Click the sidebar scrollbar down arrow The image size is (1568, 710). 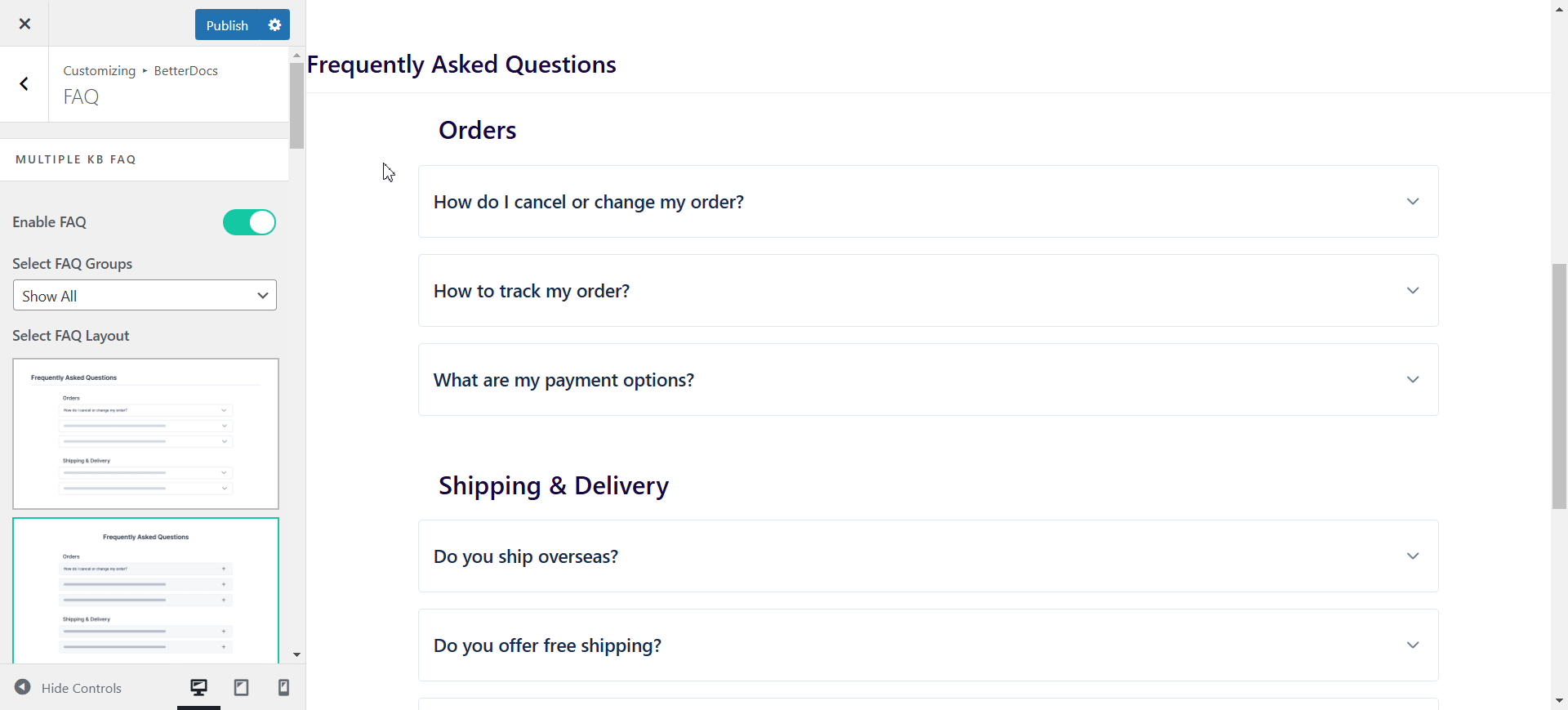click(x=296, y=654)
